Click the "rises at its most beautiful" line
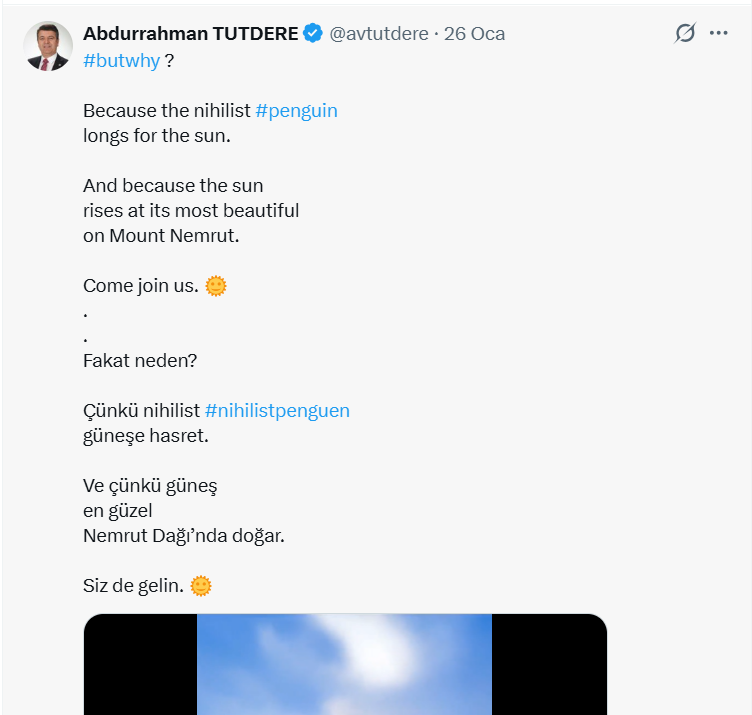The height and width of the screenshot is (715, 752). pos(191,211)
